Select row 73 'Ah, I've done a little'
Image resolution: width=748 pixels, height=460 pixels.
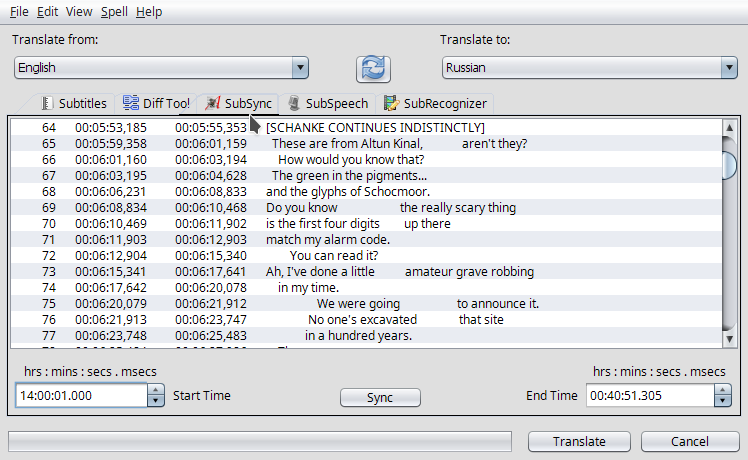point(366,272)
